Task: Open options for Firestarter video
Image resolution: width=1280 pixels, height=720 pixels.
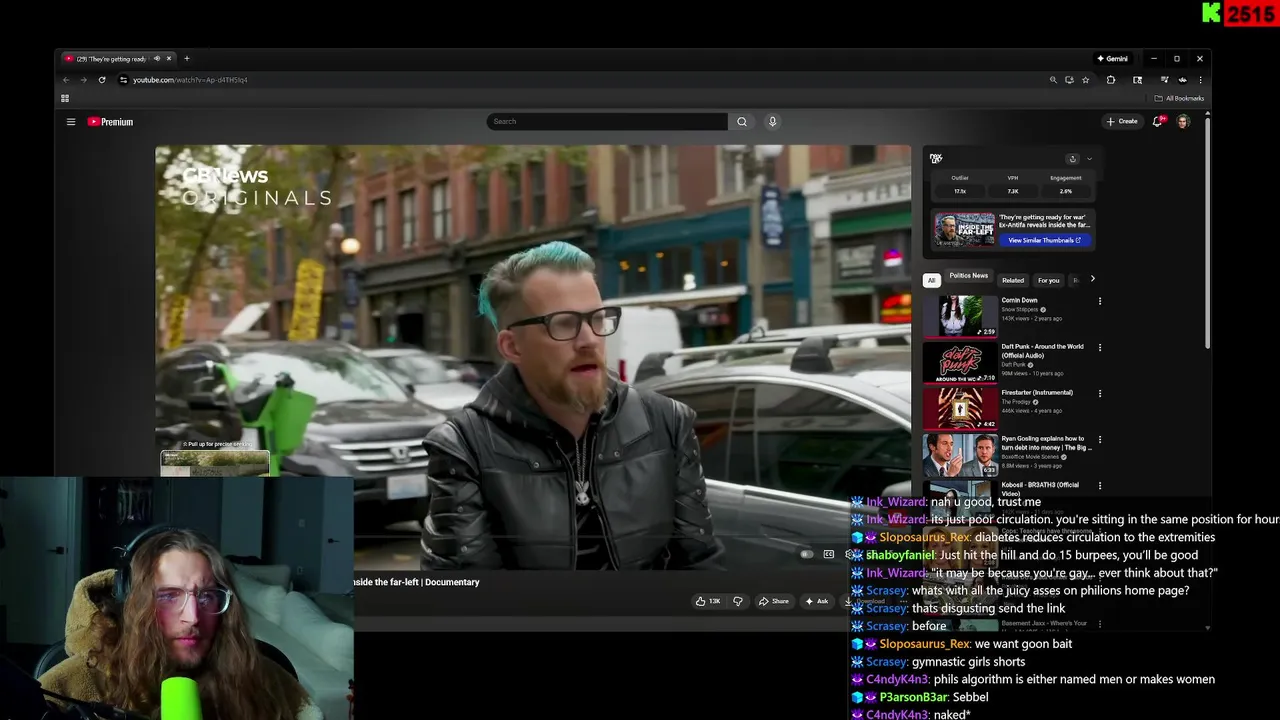Action: (x=1100, y=394)
